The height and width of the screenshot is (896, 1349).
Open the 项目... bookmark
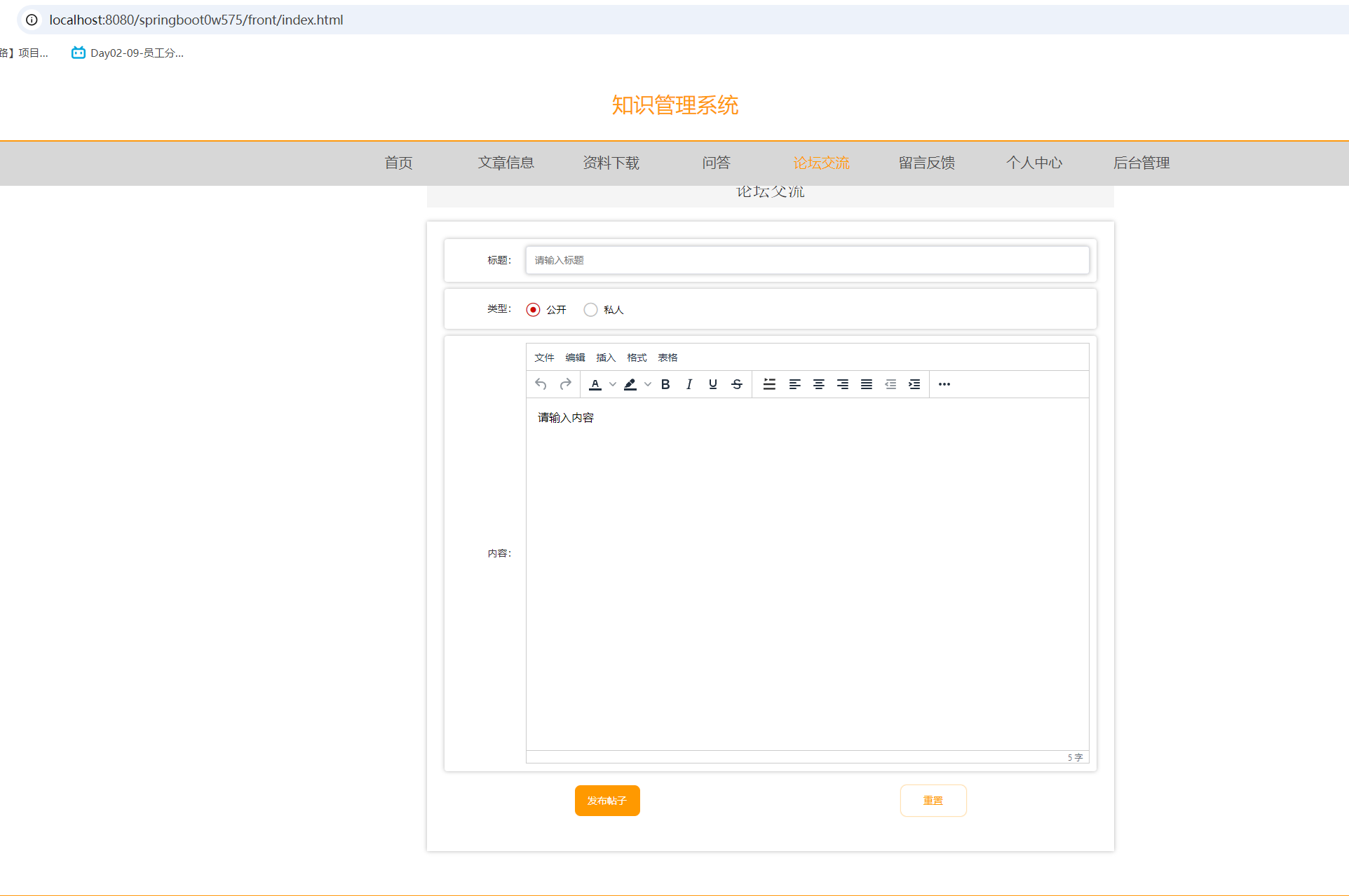pos(25,53)
